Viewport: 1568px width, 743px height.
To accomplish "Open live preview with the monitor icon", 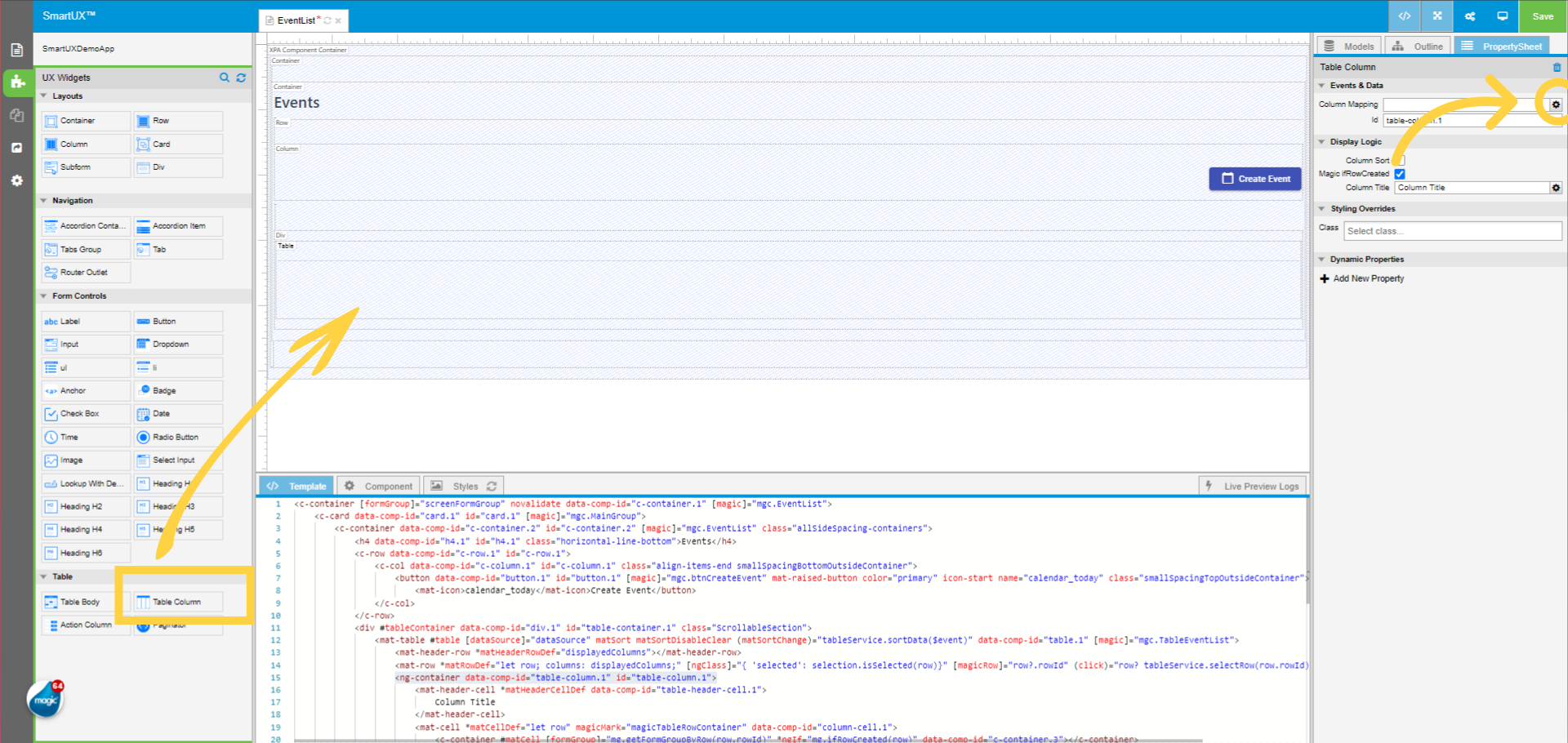I will 1503,16.
